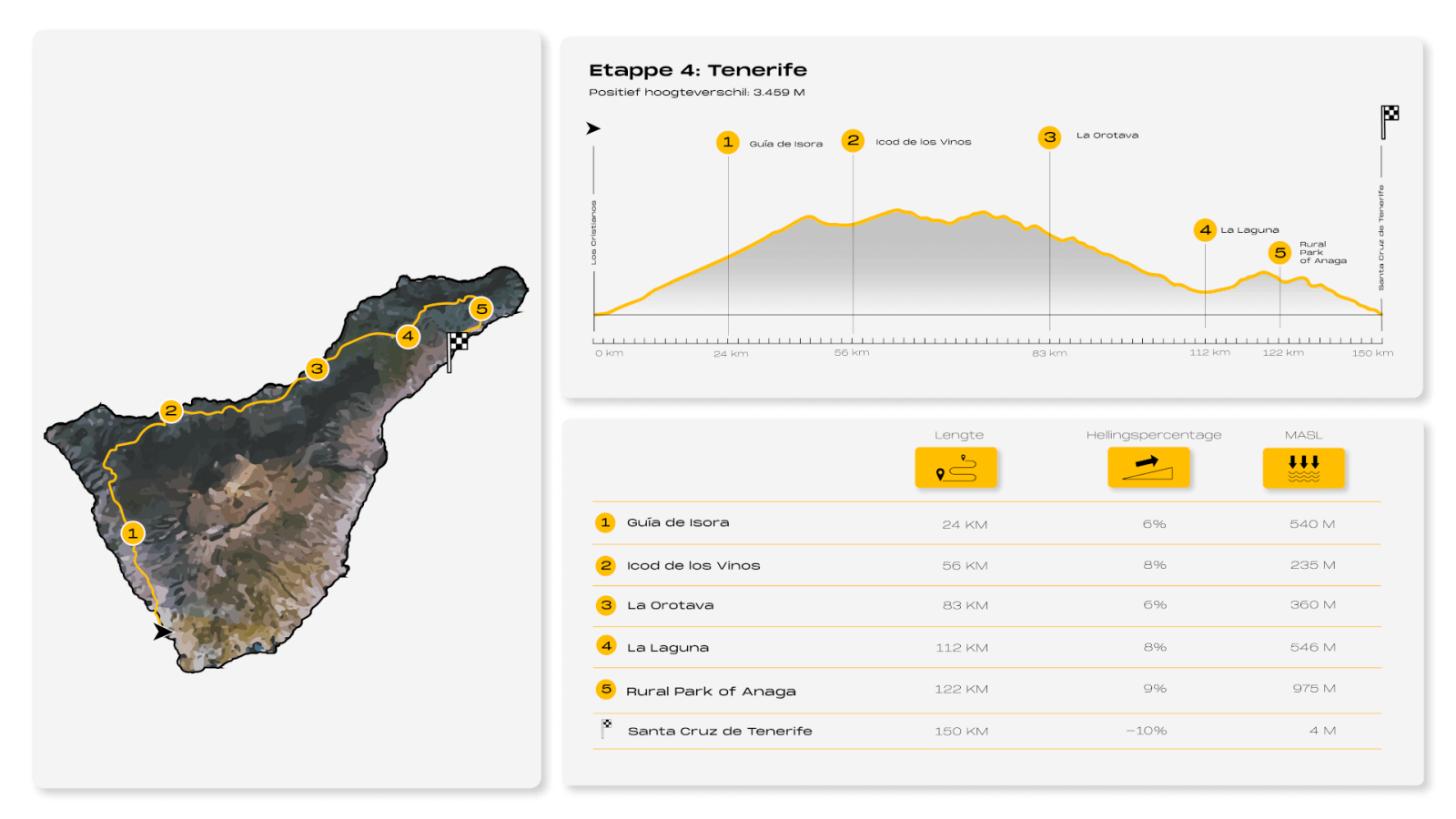The width and height of the screenshot is (1456, 819).
Task: Click Icod de los Vinos in the table
Action: [693, 565]
